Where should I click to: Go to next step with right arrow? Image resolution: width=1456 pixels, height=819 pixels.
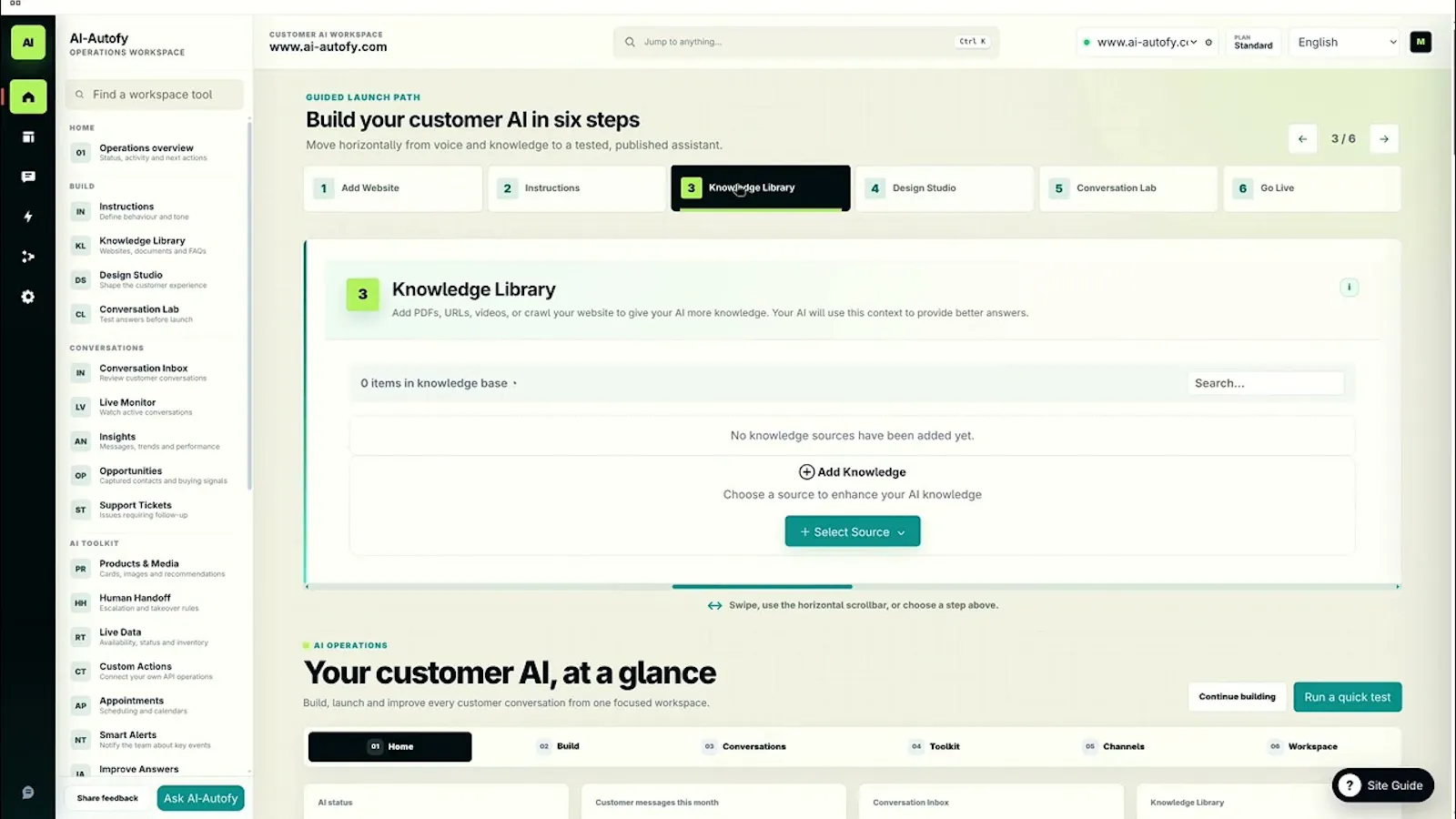pos(1384,139)
